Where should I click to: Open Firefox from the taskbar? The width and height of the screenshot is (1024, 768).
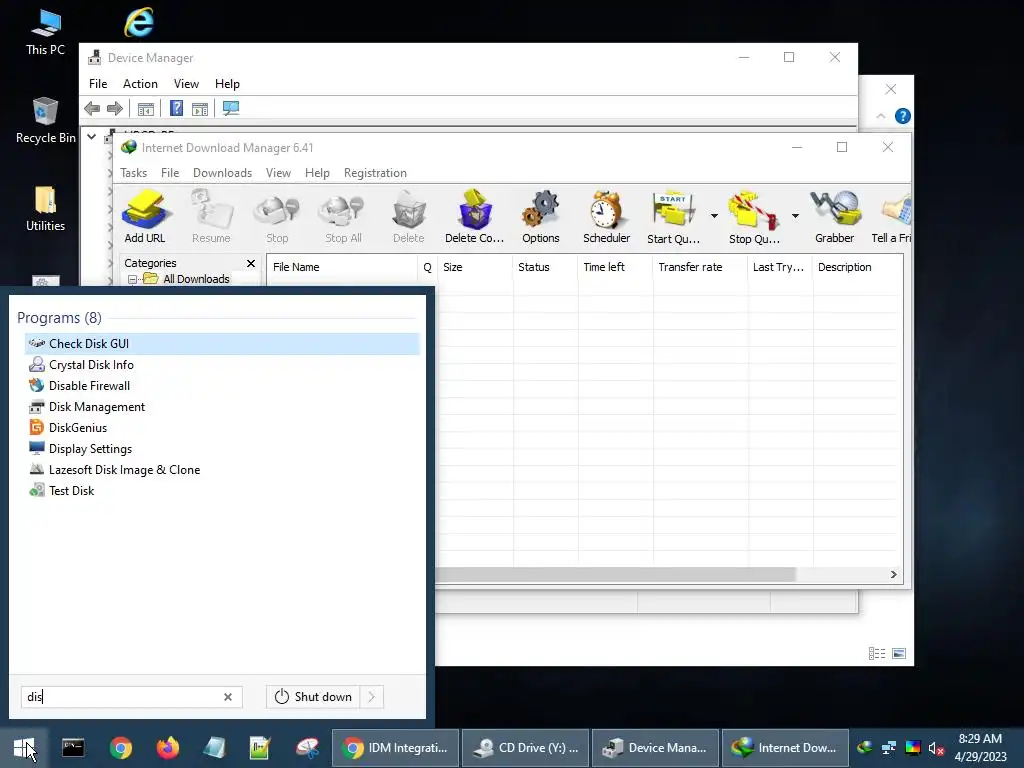point(168,748)
